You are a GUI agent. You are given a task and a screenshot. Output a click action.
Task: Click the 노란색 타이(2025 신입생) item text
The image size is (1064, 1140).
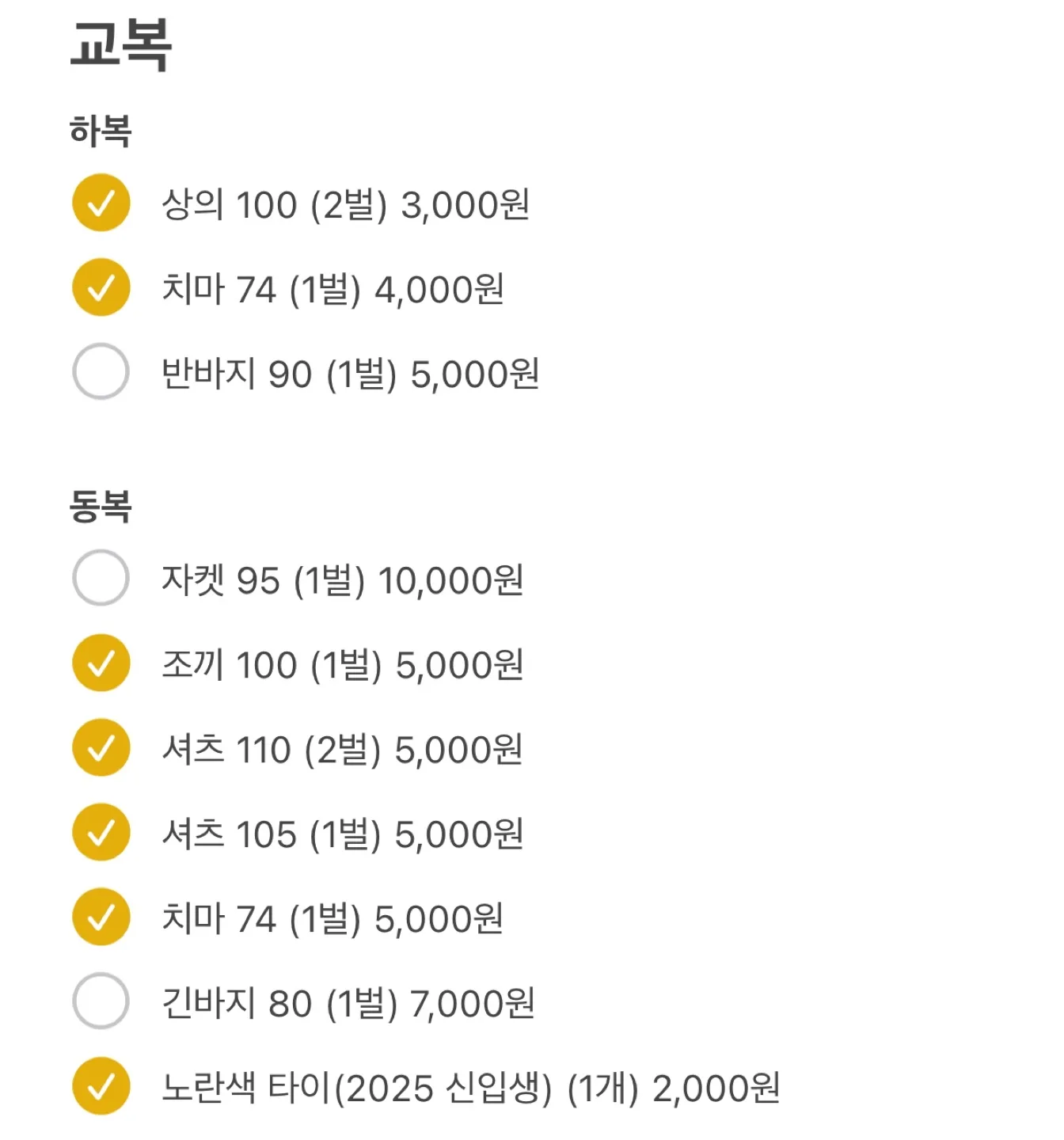pyautogui.click(x=470, y=1089)
